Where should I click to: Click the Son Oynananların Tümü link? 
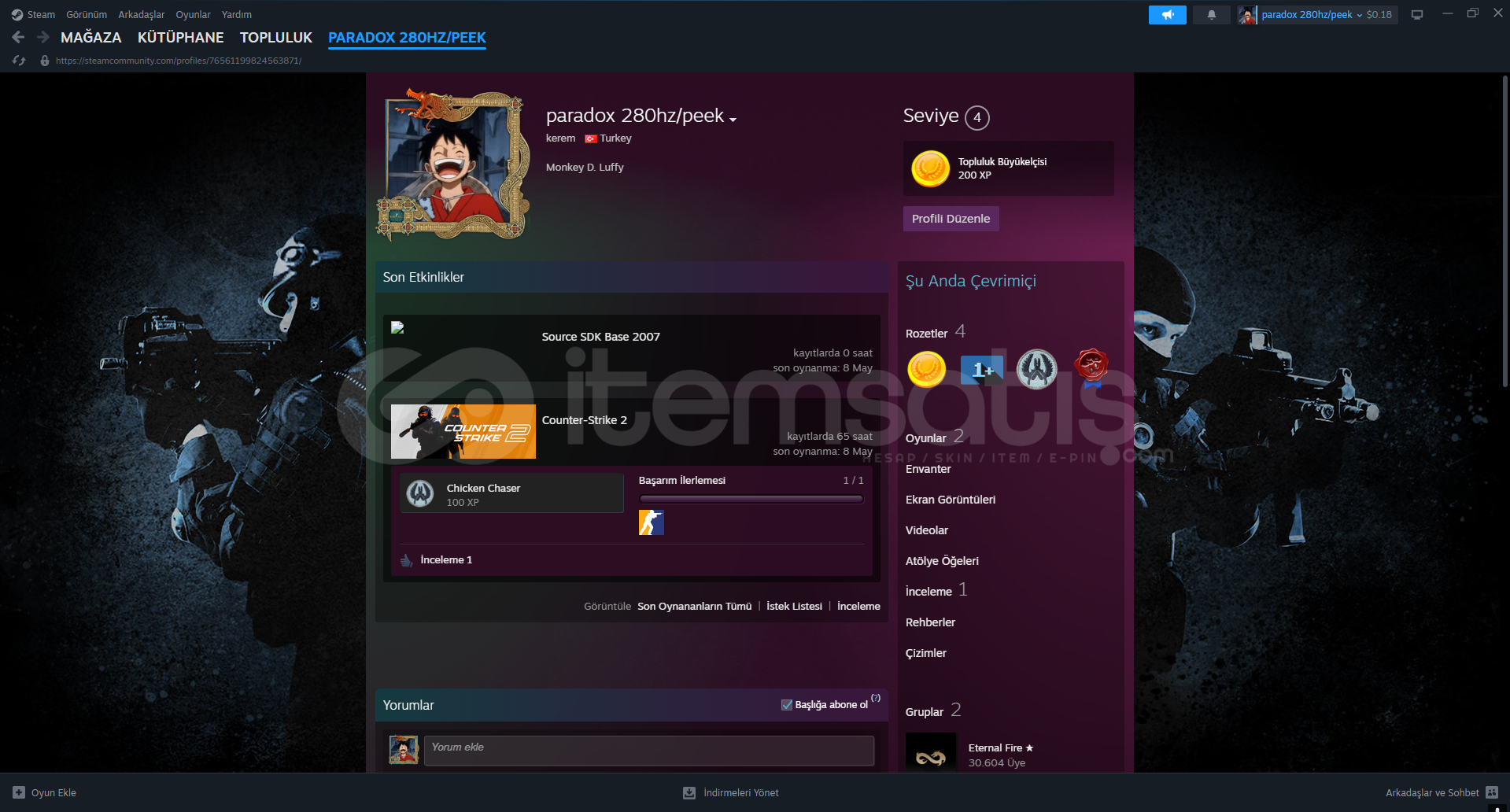(694, 607)
